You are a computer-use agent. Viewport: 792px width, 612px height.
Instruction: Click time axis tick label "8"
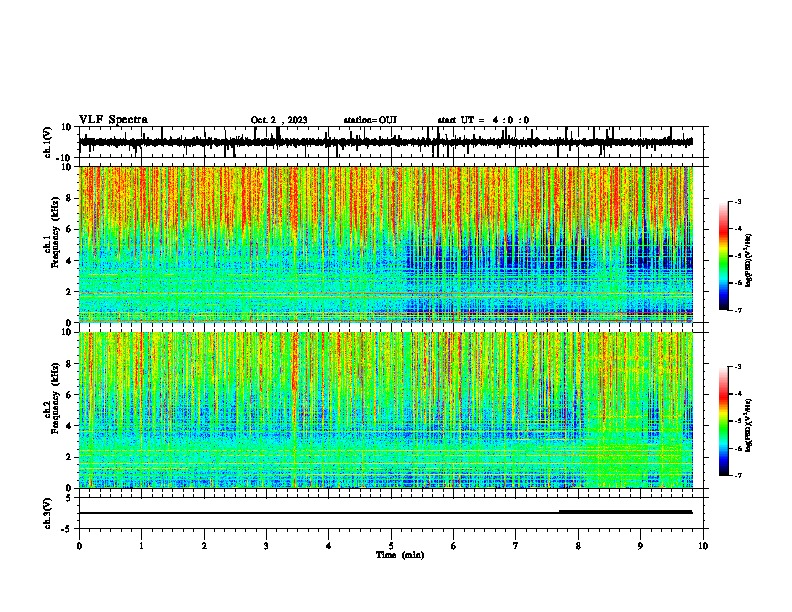point(578,546)
